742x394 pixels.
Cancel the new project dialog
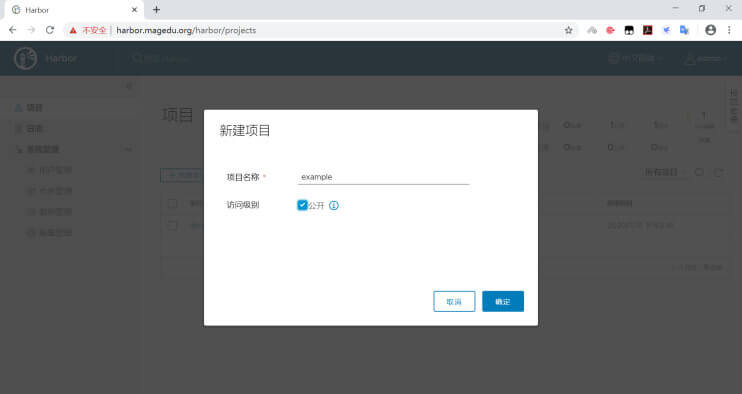tap(454, 301)
